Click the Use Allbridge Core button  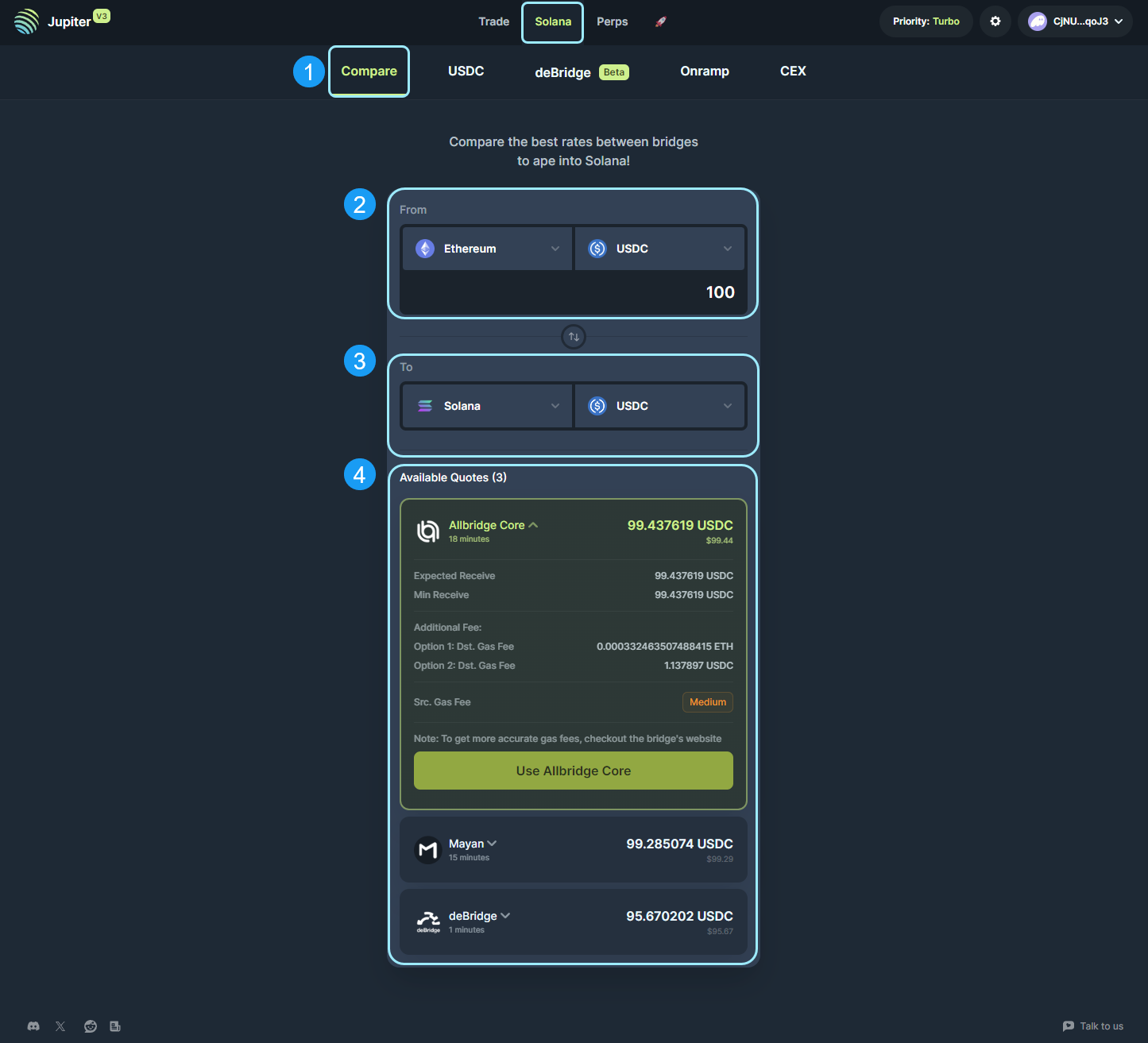point(574,771)
